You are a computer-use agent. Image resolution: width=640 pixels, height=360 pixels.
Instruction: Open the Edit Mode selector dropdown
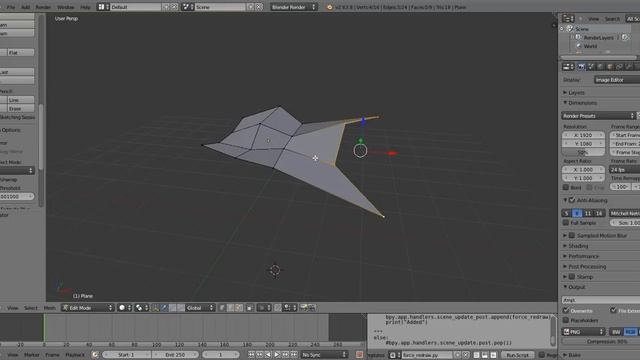[x=87, y=308]
